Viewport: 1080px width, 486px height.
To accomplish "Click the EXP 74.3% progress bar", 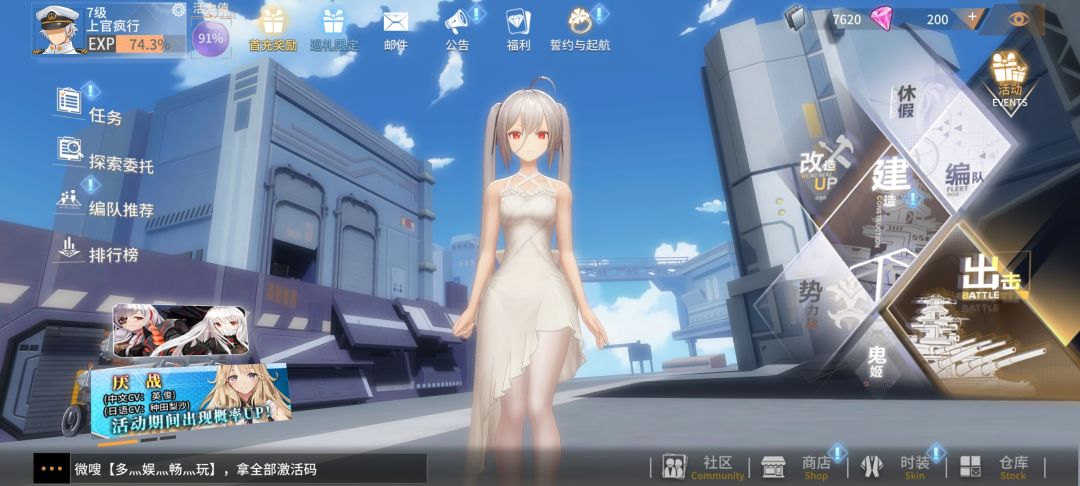I will tap(136, 44).
